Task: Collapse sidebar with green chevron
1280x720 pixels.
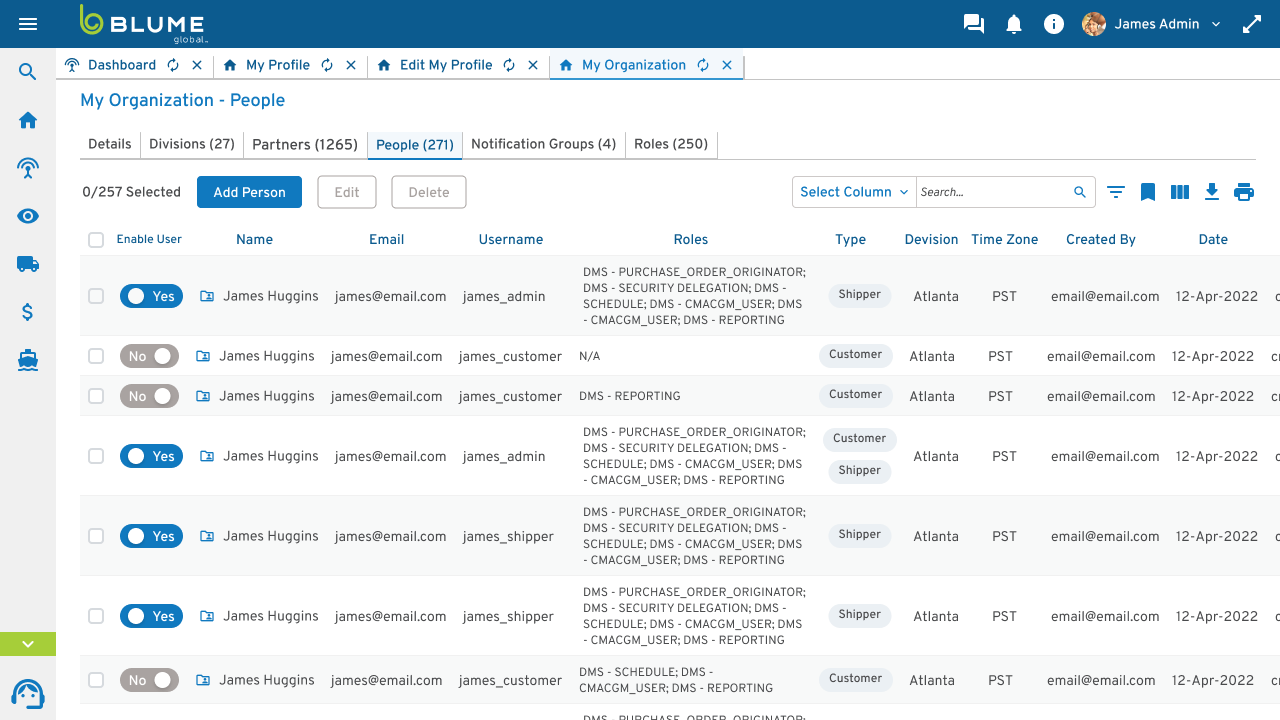Action: pyautogui.click(x=28, y=644)
